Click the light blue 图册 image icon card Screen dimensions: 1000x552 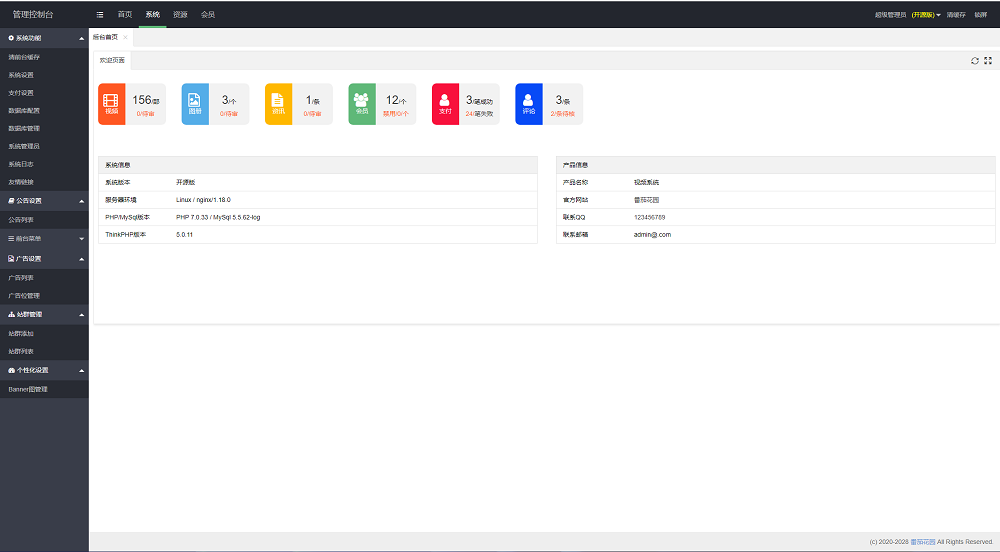(x=195, y=104)
